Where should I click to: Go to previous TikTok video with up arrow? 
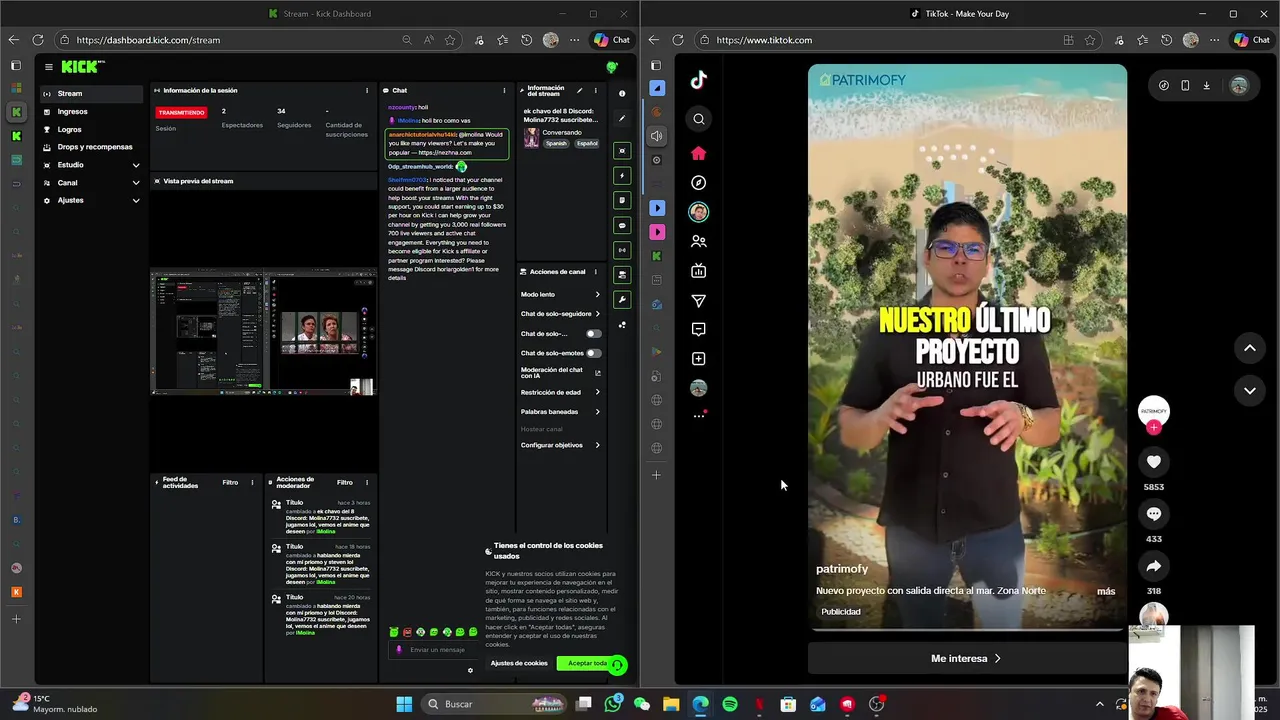1249,348
